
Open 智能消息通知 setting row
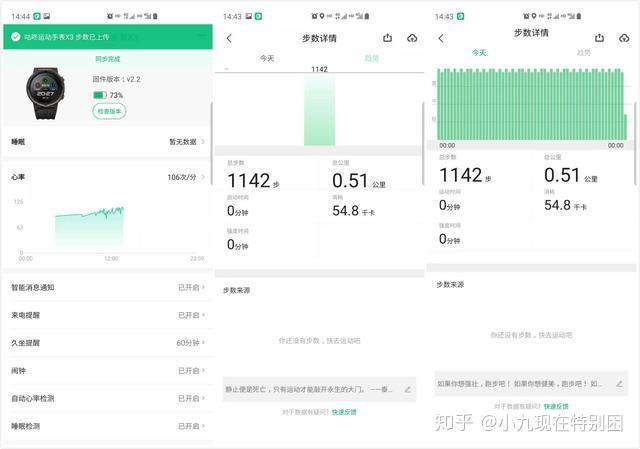coord(108,287)
